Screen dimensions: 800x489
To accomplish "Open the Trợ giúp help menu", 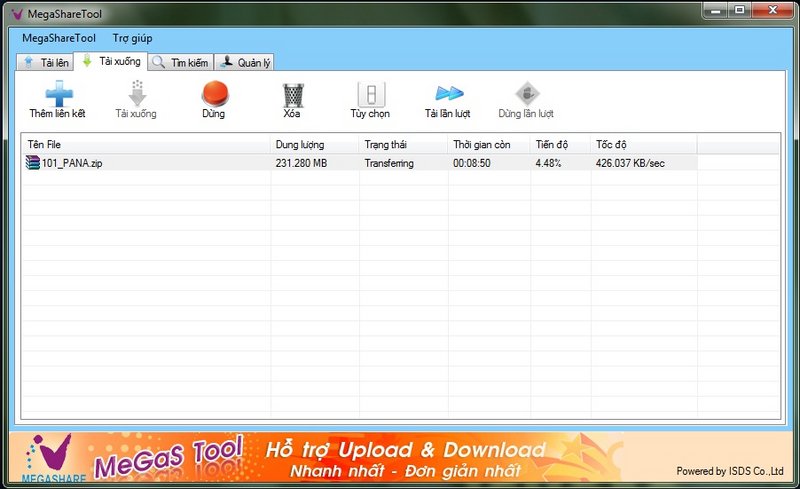I will (133, 38).
